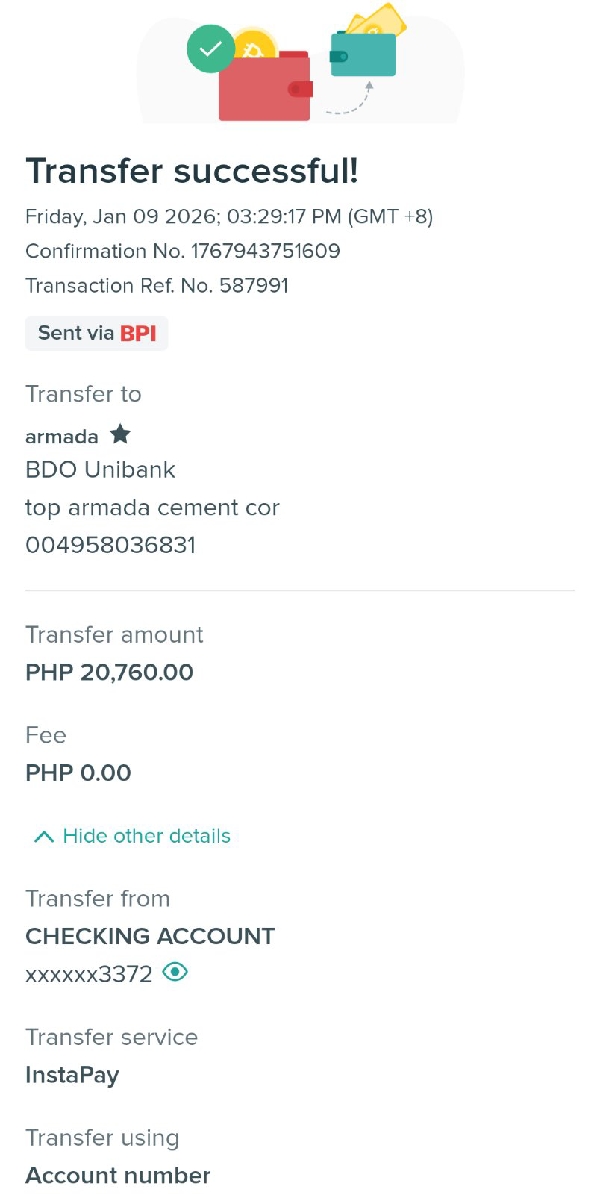Click the BDO Unibank bank name
Screen dimensions: 600x1195
click(x=100, y=470)
